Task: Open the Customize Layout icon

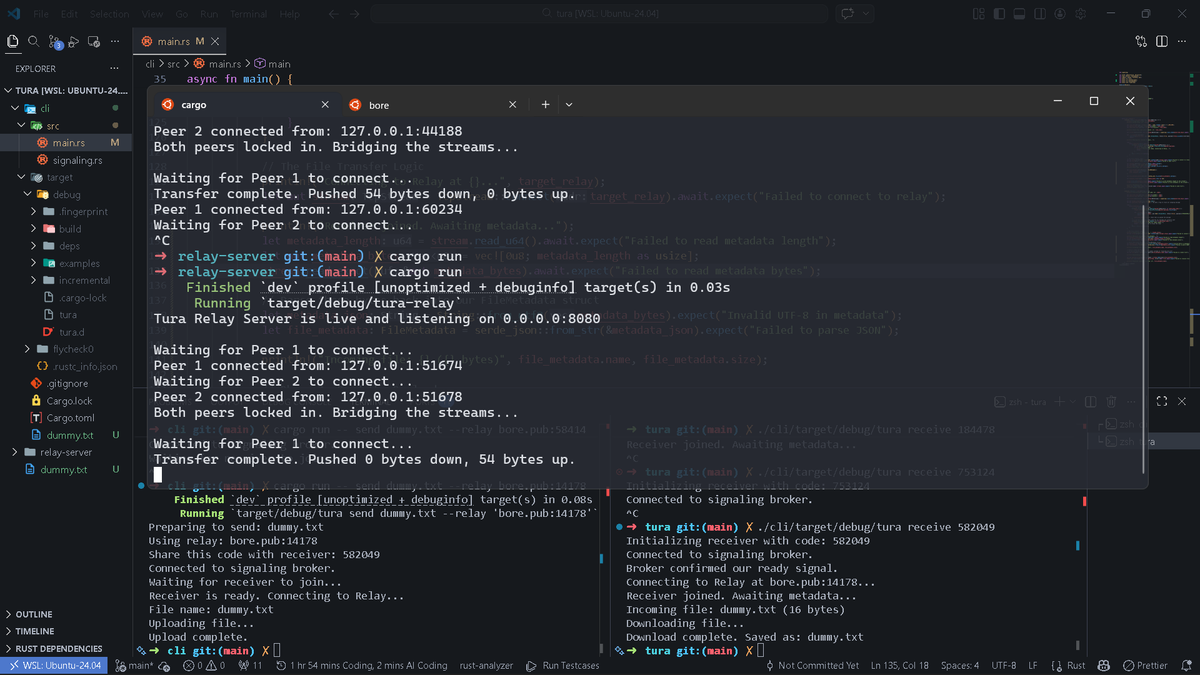Action: tap(979, 14)
